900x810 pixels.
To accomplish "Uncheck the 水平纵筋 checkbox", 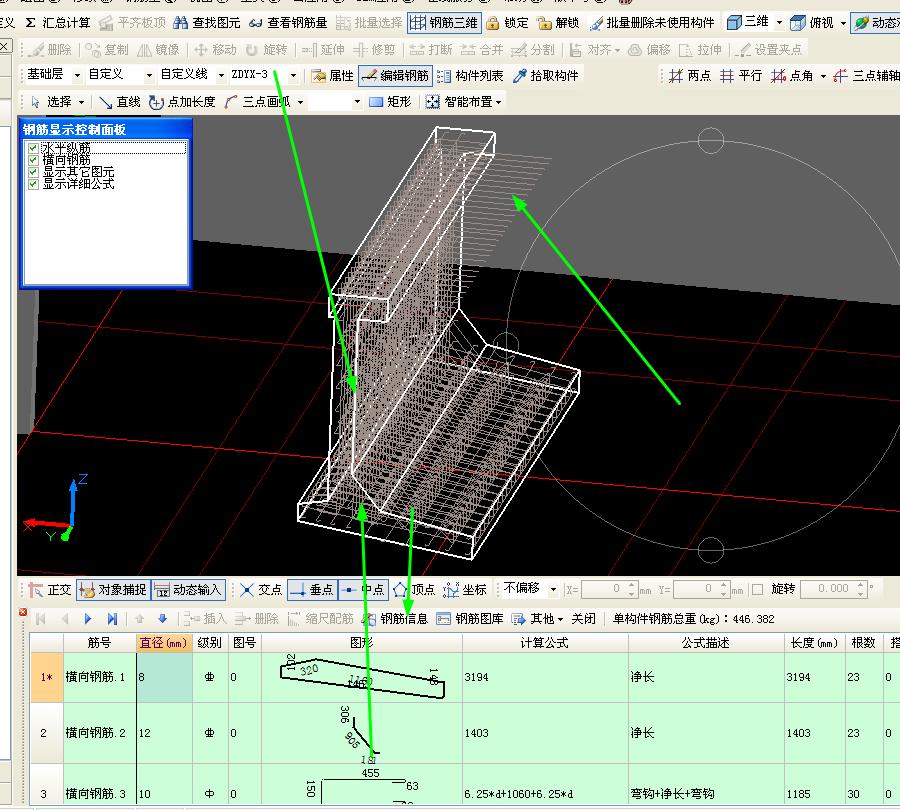I will 34,147.
